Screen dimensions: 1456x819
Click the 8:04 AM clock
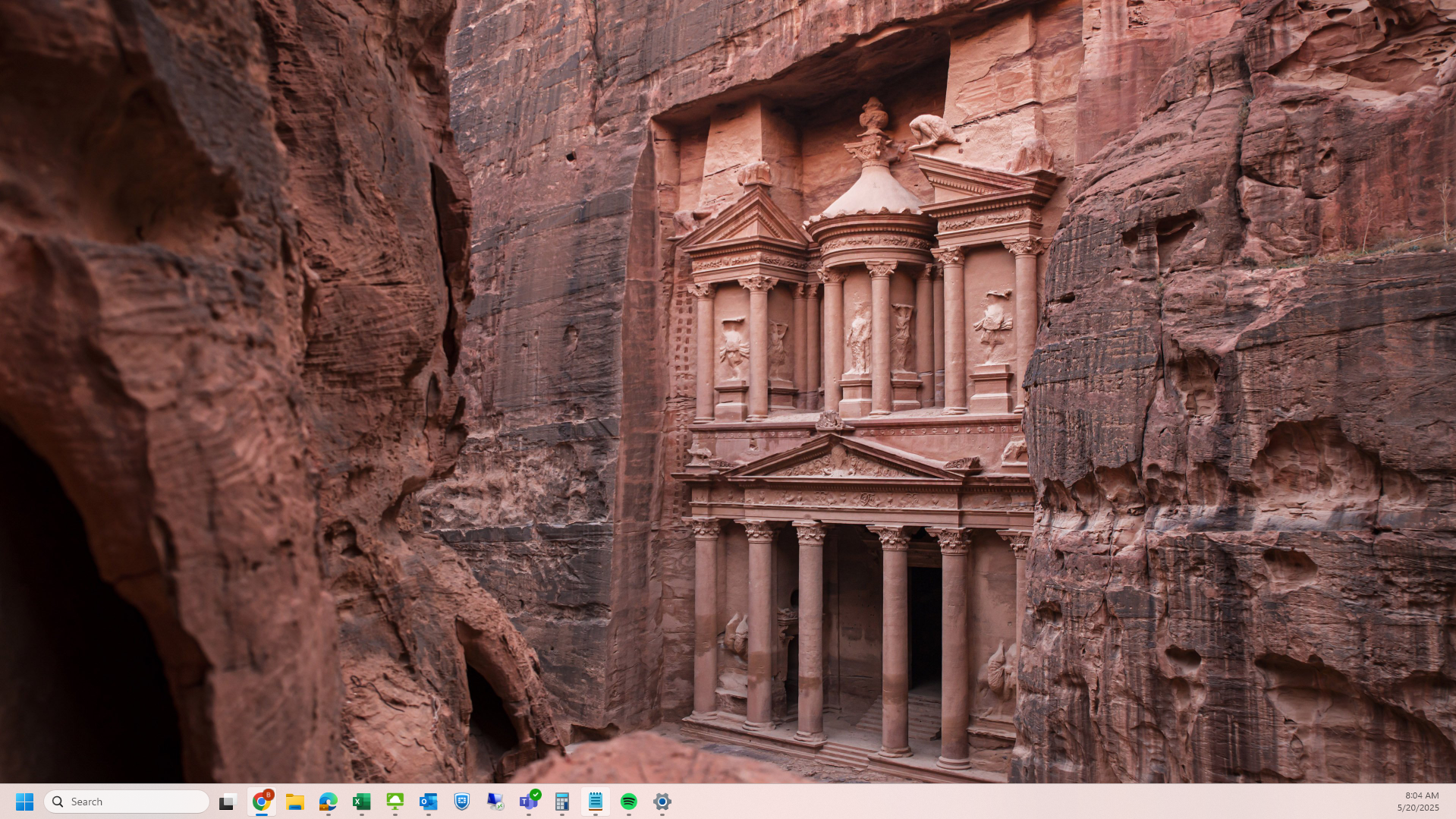click(1422, 795)
